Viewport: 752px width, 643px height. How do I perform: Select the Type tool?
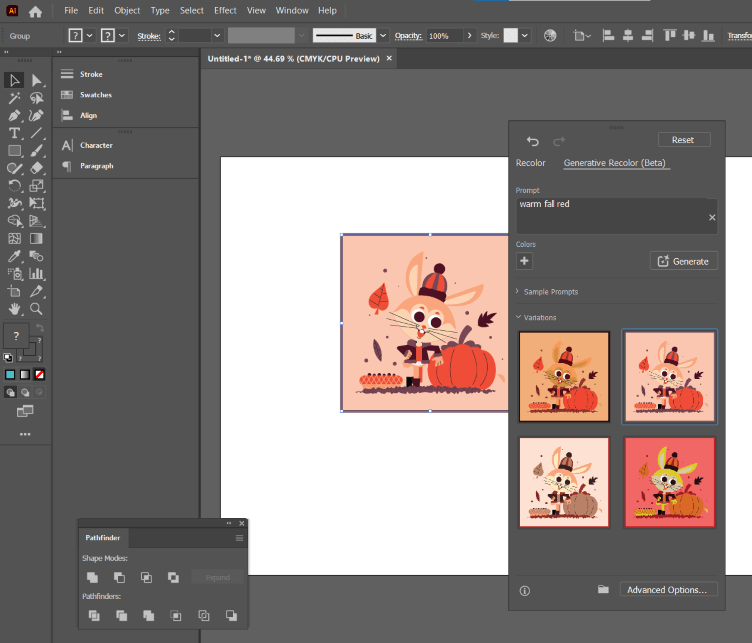coord(14,133)
